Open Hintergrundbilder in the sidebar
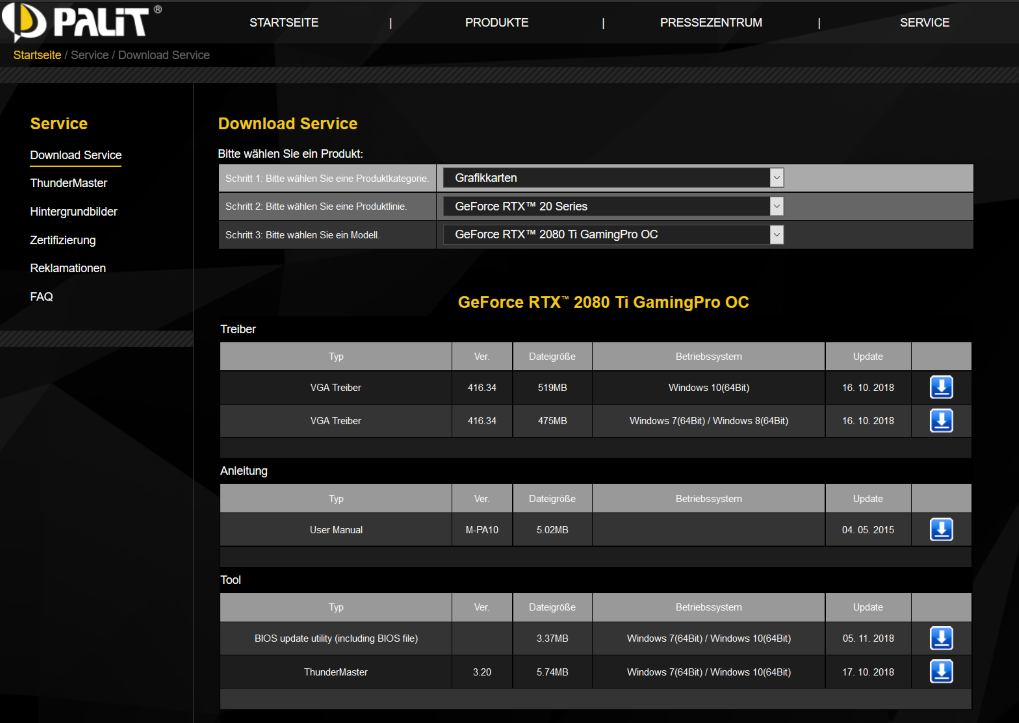This screenshot has height=723, width=1019. click(x=73, y=212)
